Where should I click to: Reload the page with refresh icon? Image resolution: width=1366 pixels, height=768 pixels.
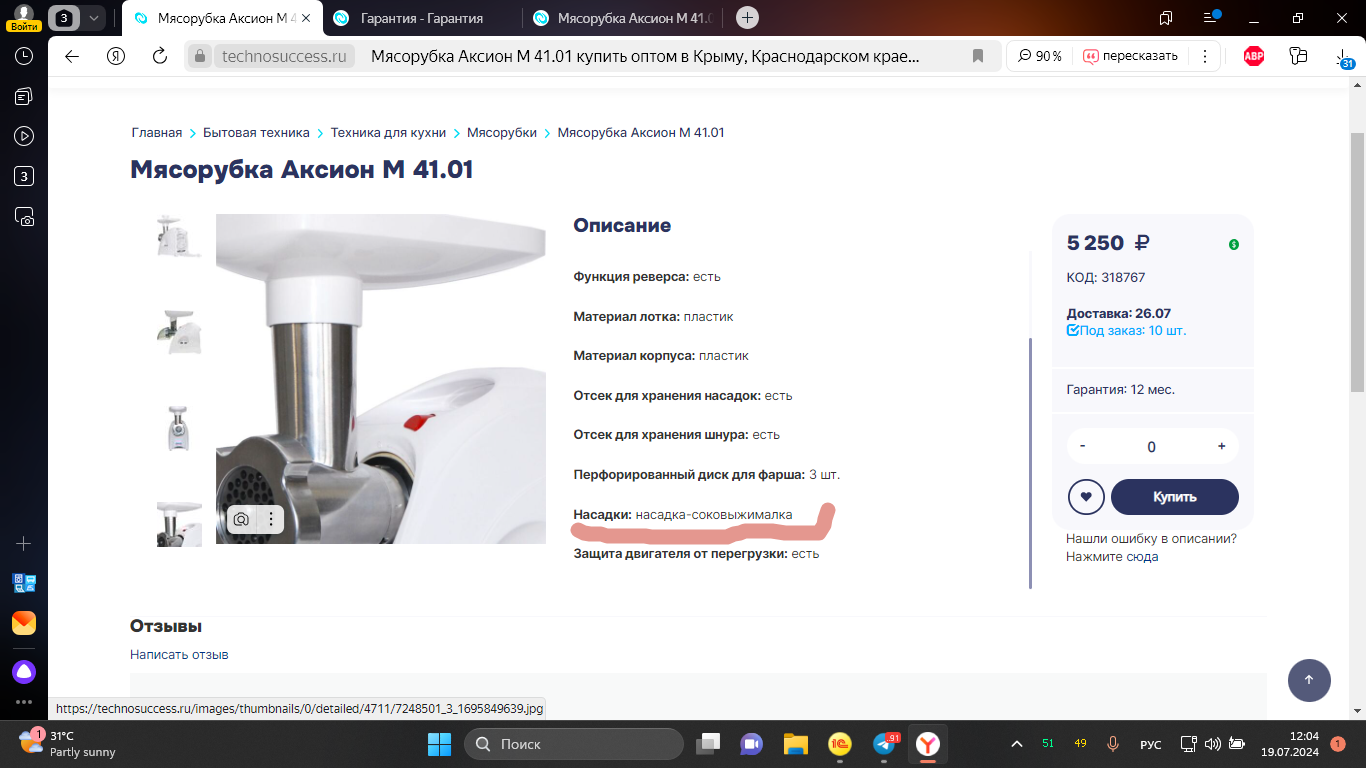tap(160, 56)
